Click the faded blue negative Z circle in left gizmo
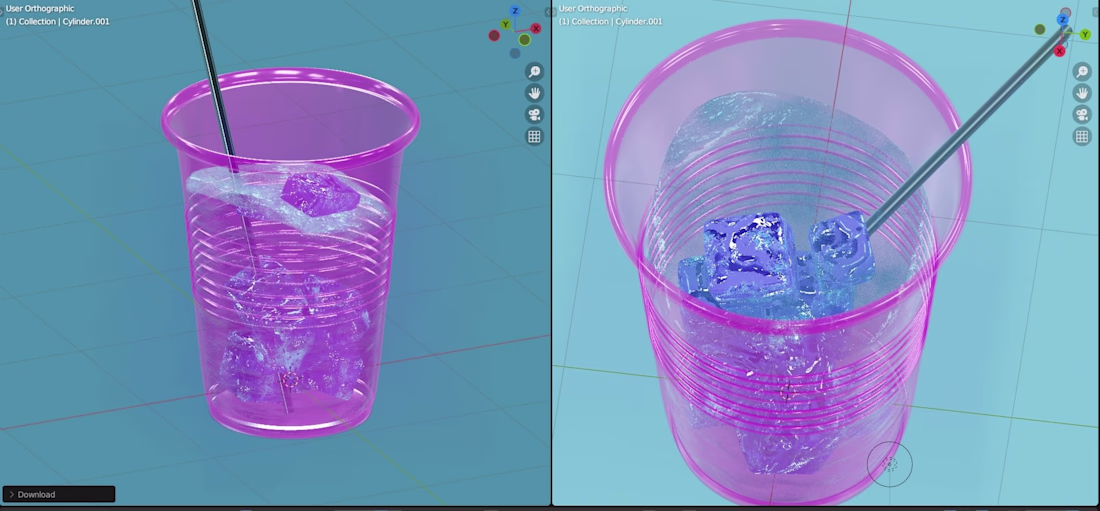Screen dimensions: 1100x511 point(515,53)
